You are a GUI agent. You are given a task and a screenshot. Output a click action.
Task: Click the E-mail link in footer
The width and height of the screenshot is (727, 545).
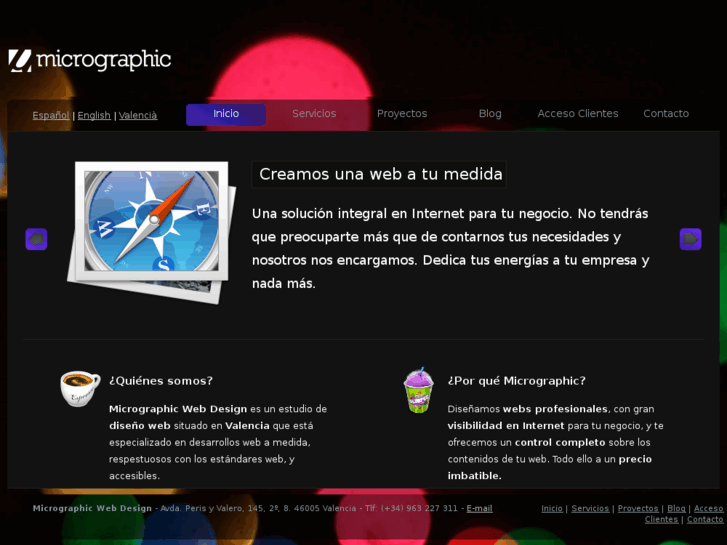click(x=479, y=508)
